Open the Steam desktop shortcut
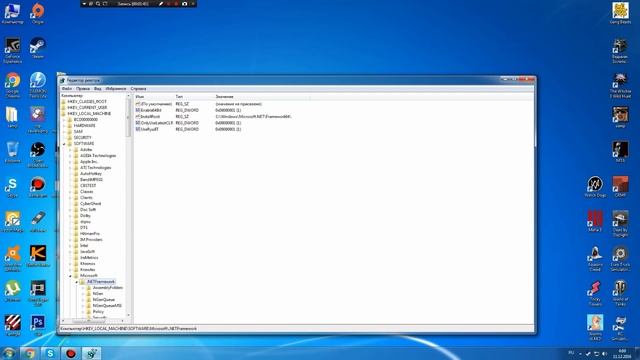The height and width of the screenshot is (360, 640). click(38, 48)
